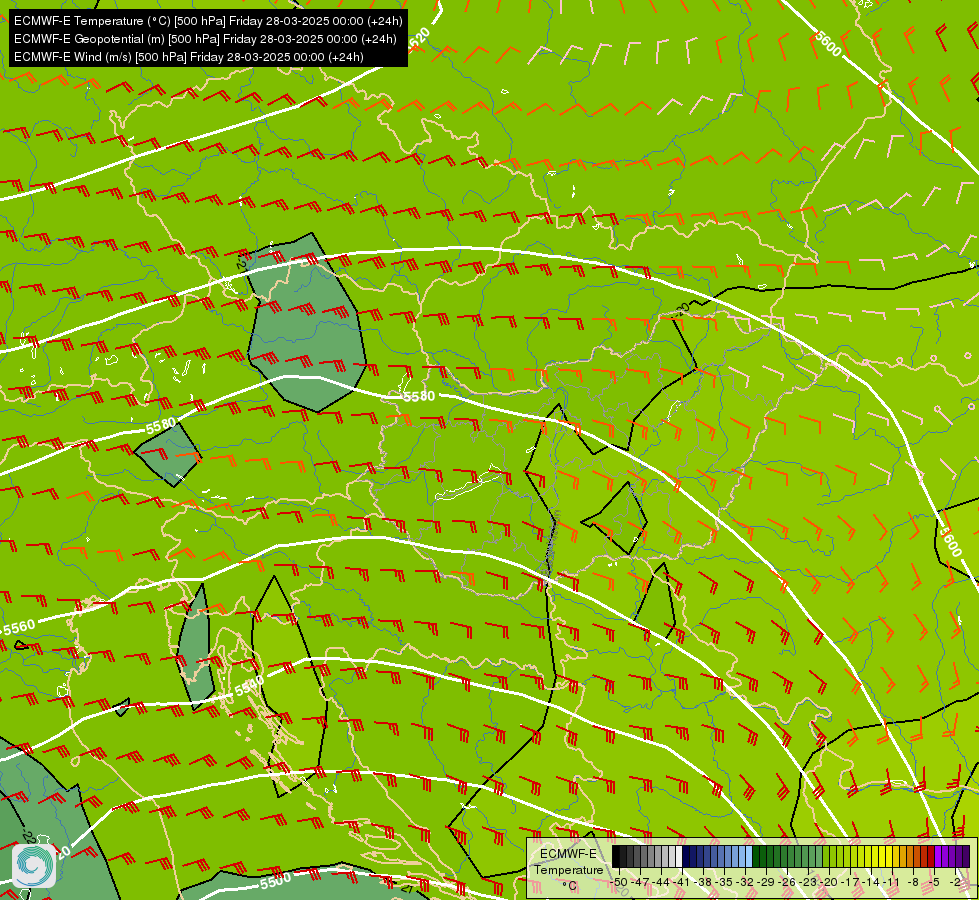This screenshot has height=900, width=979.
Task: Pick the lightest blue swatch before -32
Action: (749, 856)
